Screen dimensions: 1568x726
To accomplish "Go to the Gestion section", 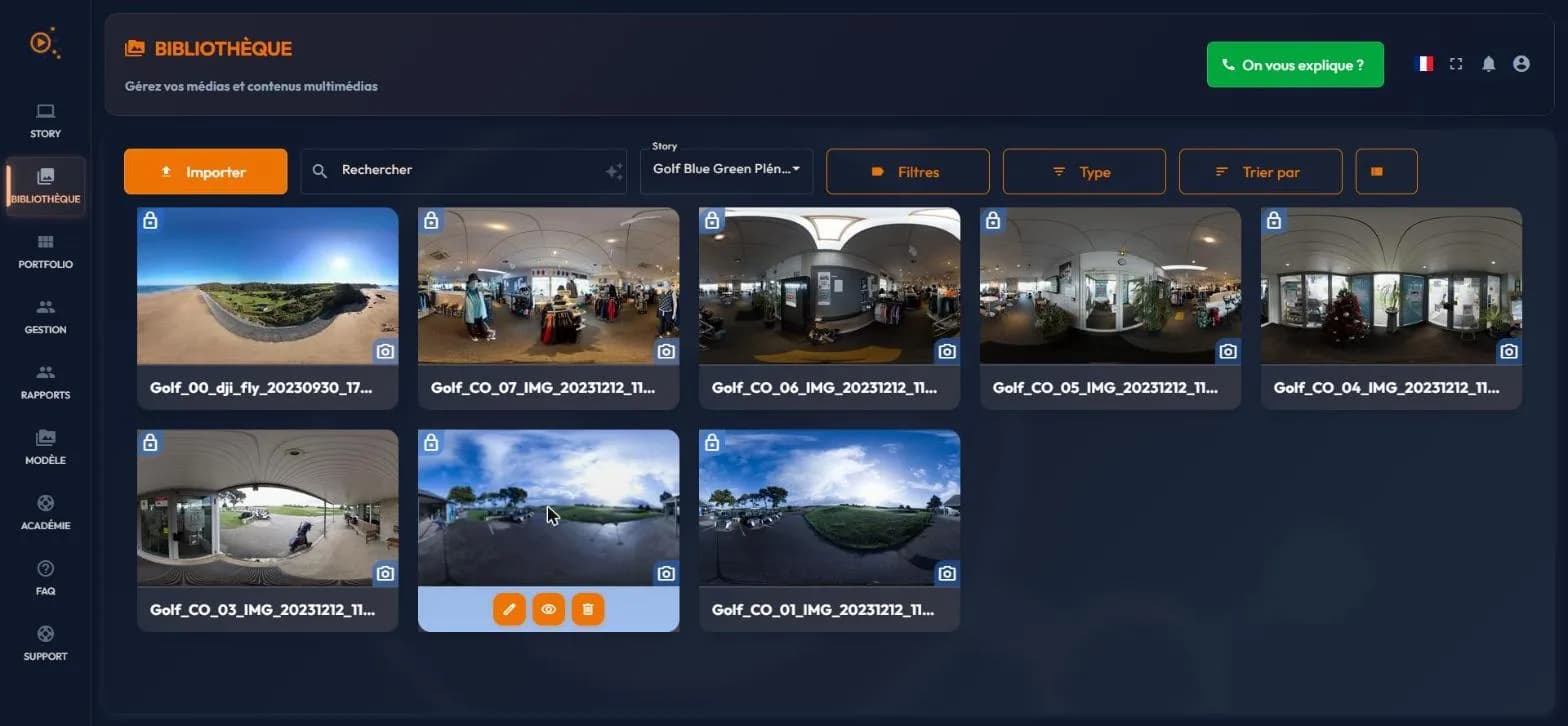I will [45, 316].
